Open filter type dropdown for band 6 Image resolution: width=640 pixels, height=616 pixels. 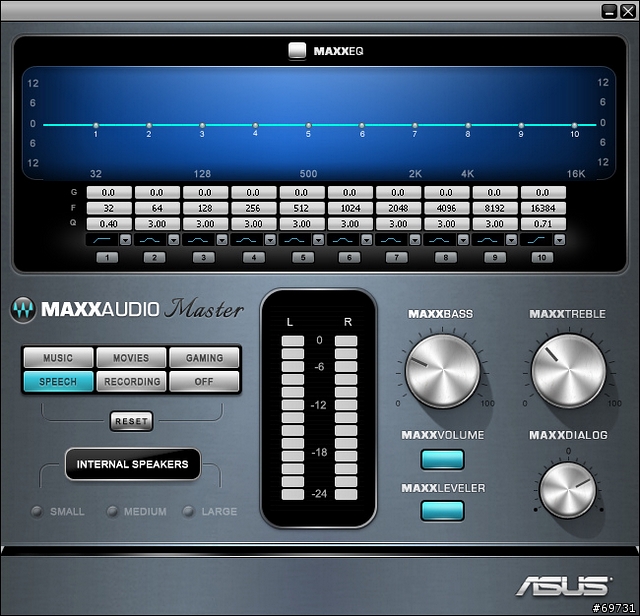point(367,240)
